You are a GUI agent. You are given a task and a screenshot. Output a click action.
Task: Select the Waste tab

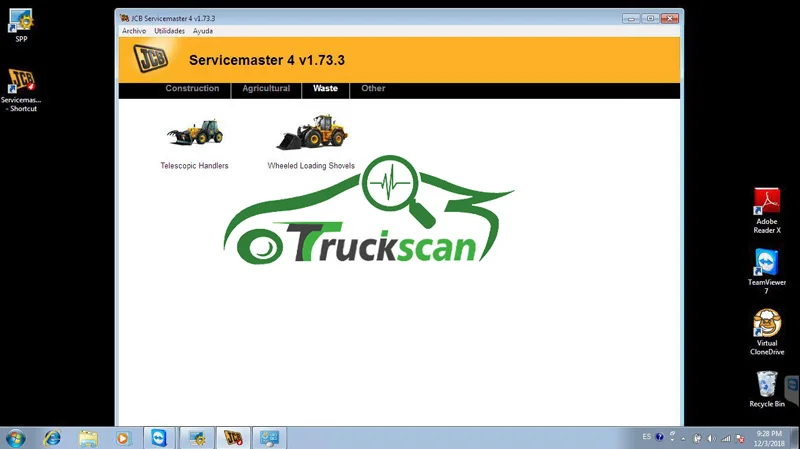coord(326,88)
